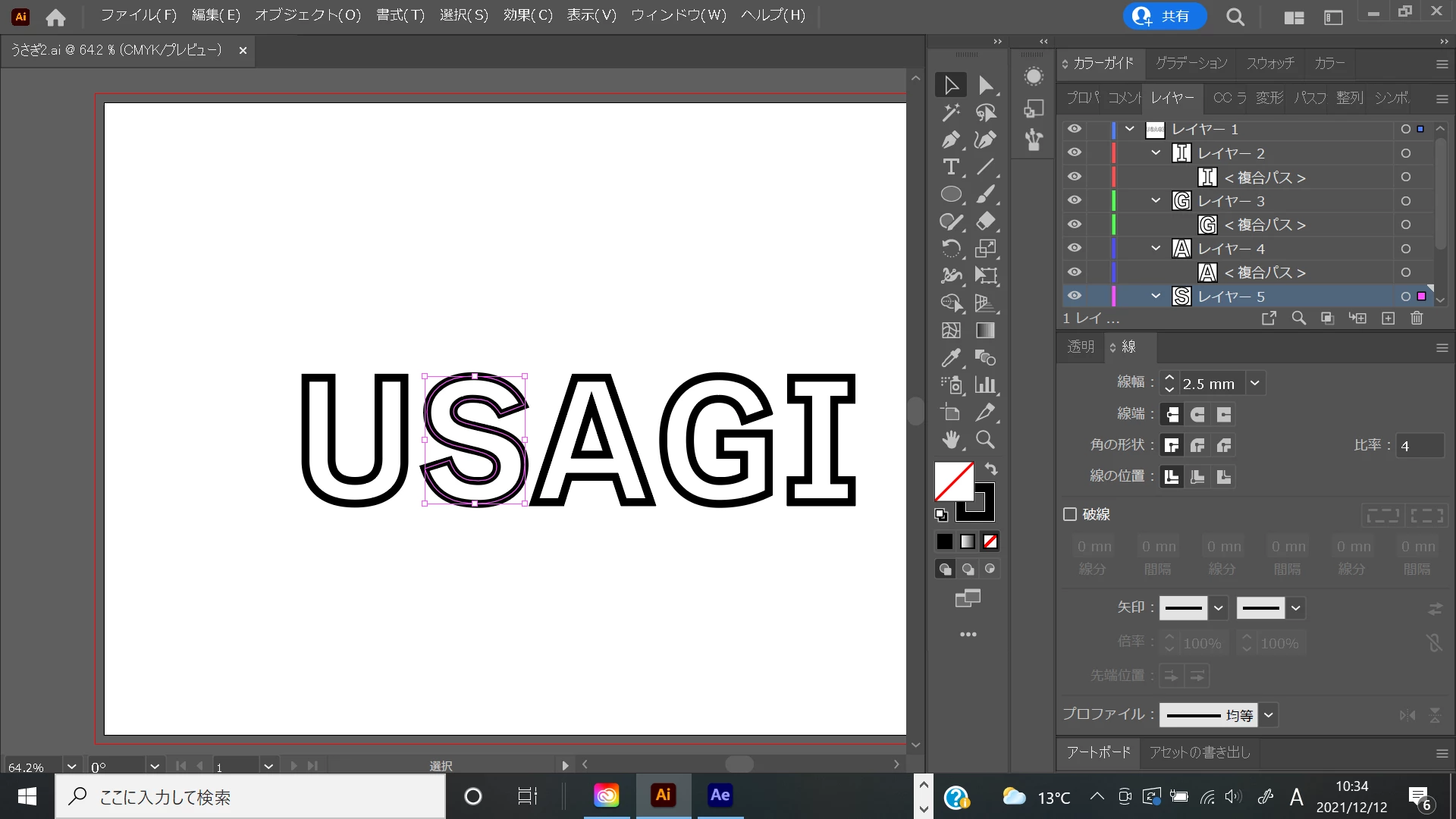Viewport: 1456px width, 819px height.
Task: Hide layer レイヤー 2 with its eye icon
Action: tap(1075, 153)
